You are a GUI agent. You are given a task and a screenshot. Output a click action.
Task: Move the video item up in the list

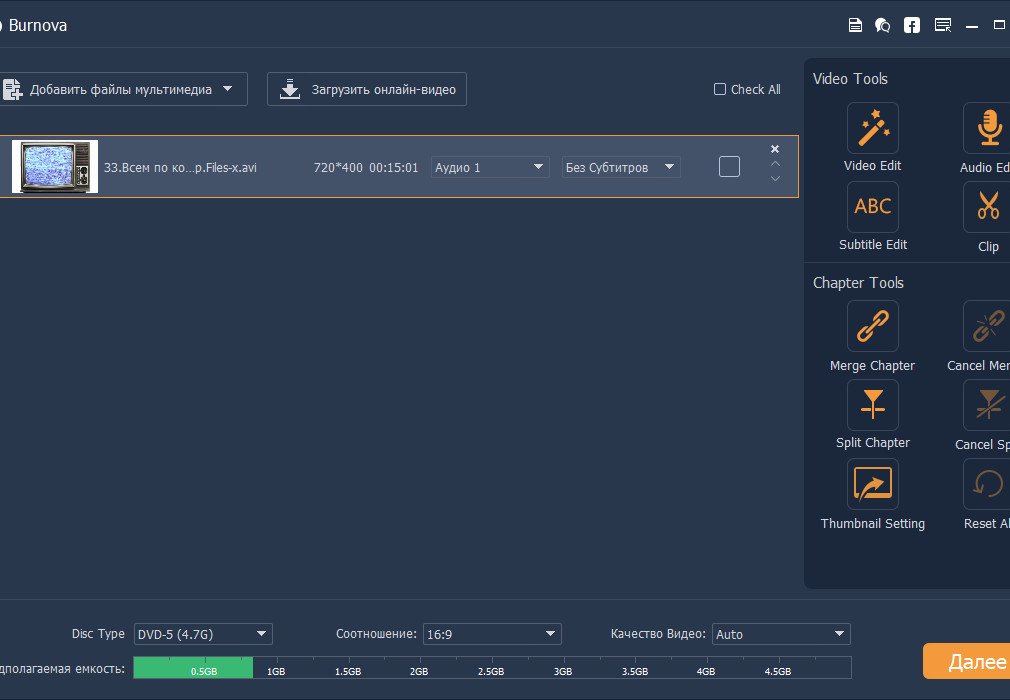775,164
